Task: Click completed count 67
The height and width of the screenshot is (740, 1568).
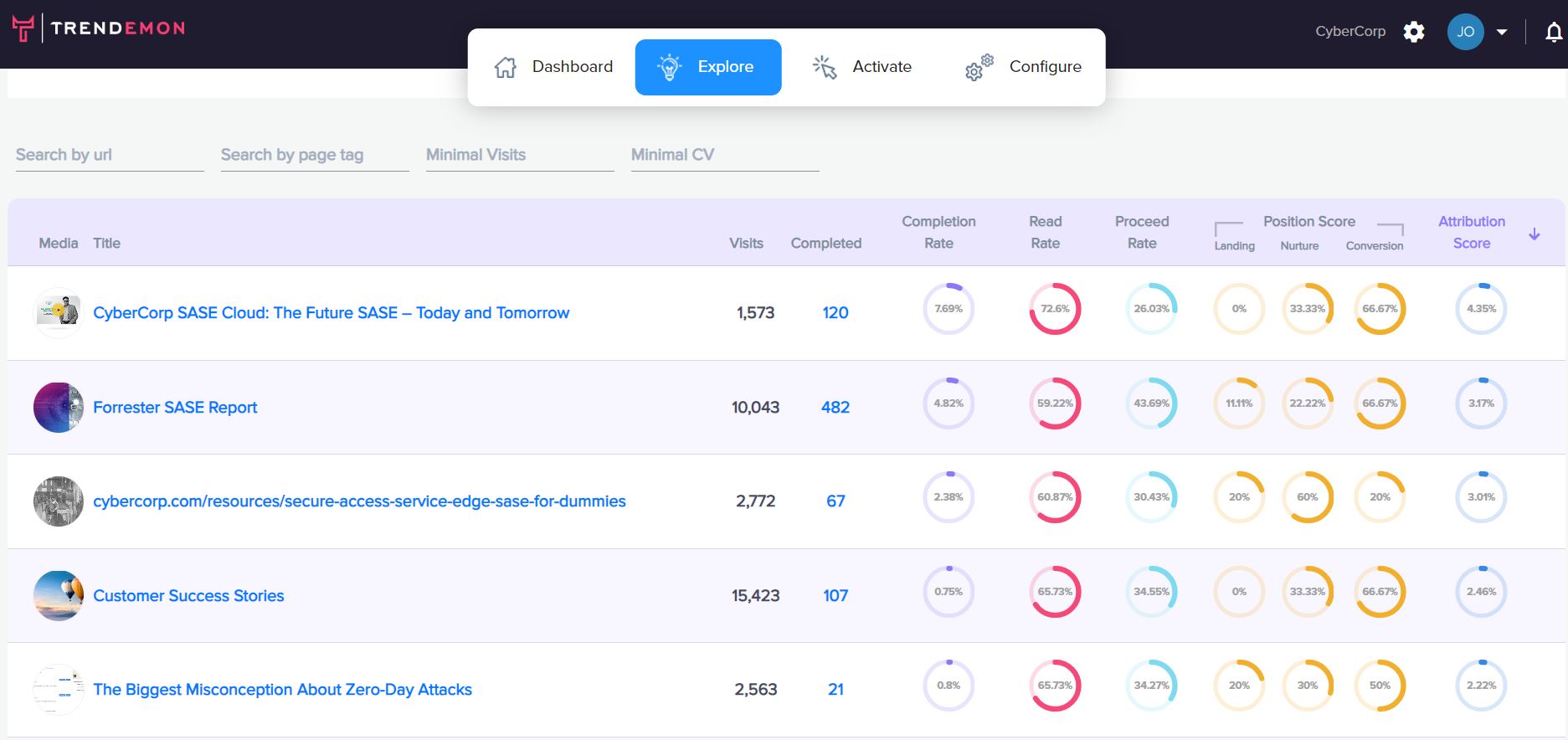Action: click(835, 501)
